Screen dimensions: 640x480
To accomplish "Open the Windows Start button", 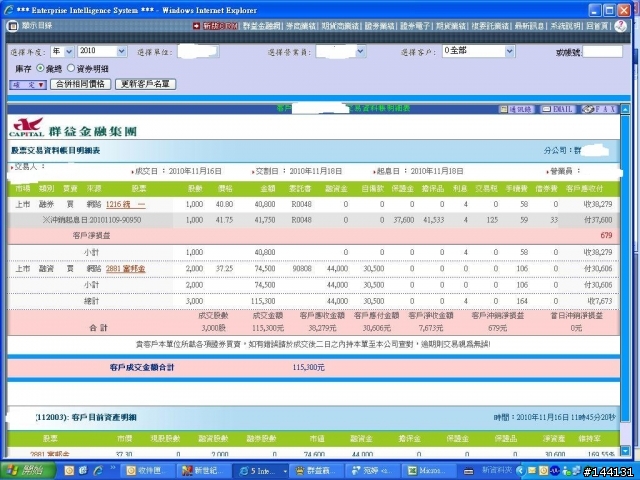I will click(x=28, y=471).
